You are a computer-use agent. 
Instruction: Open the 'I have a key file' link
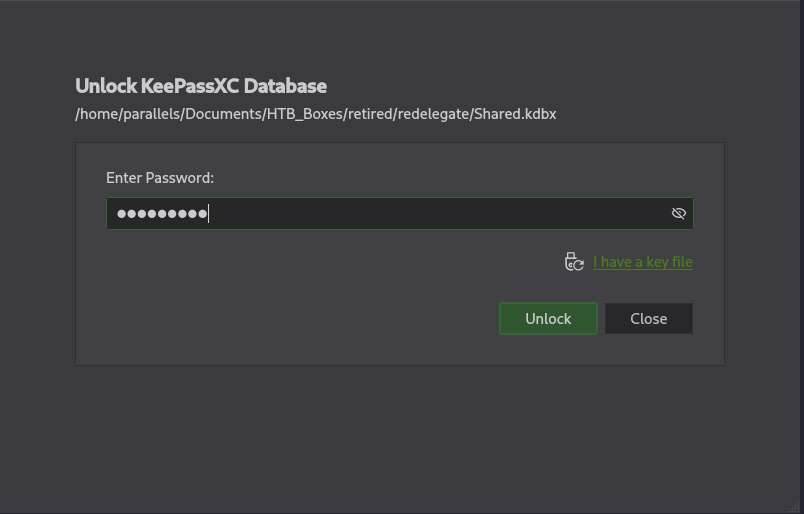tap(642, 262)
